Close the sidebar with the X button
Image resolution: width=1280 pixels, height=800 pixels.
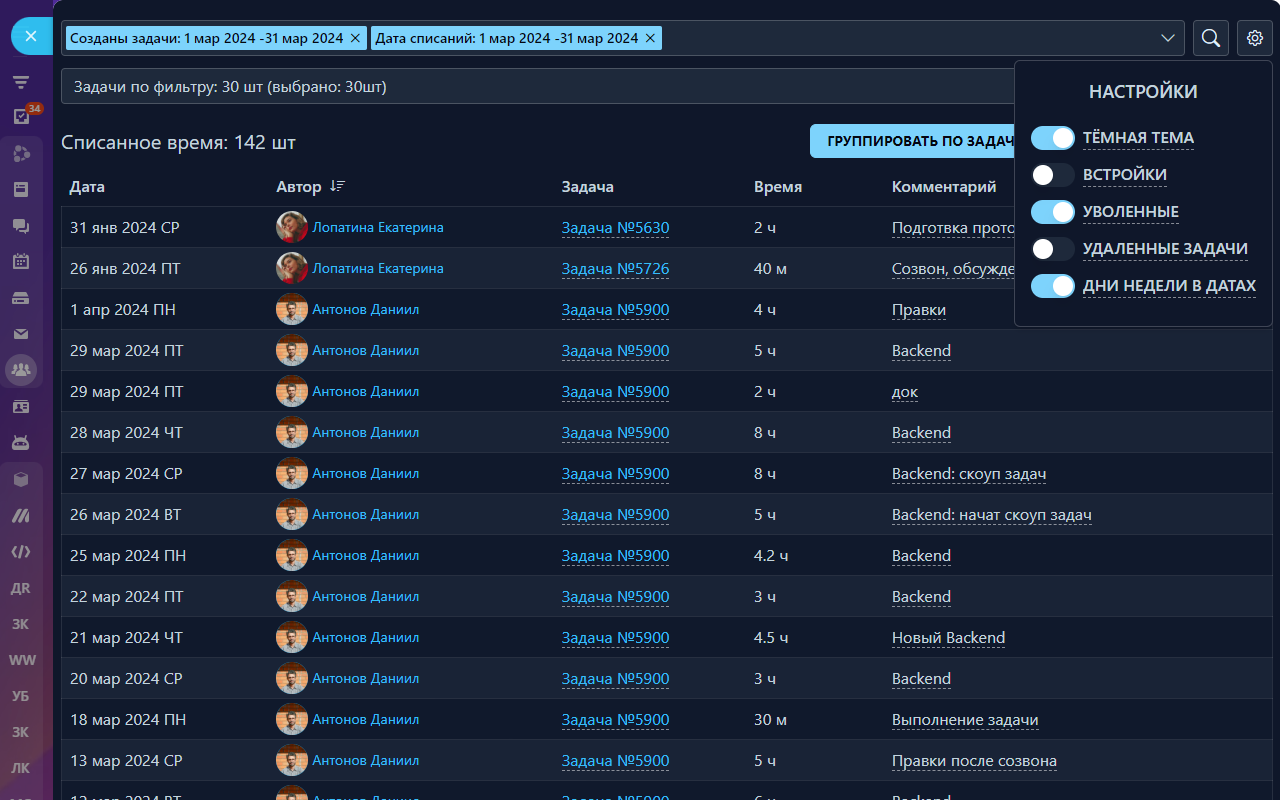pyautogui.click(x=31, y=36)
